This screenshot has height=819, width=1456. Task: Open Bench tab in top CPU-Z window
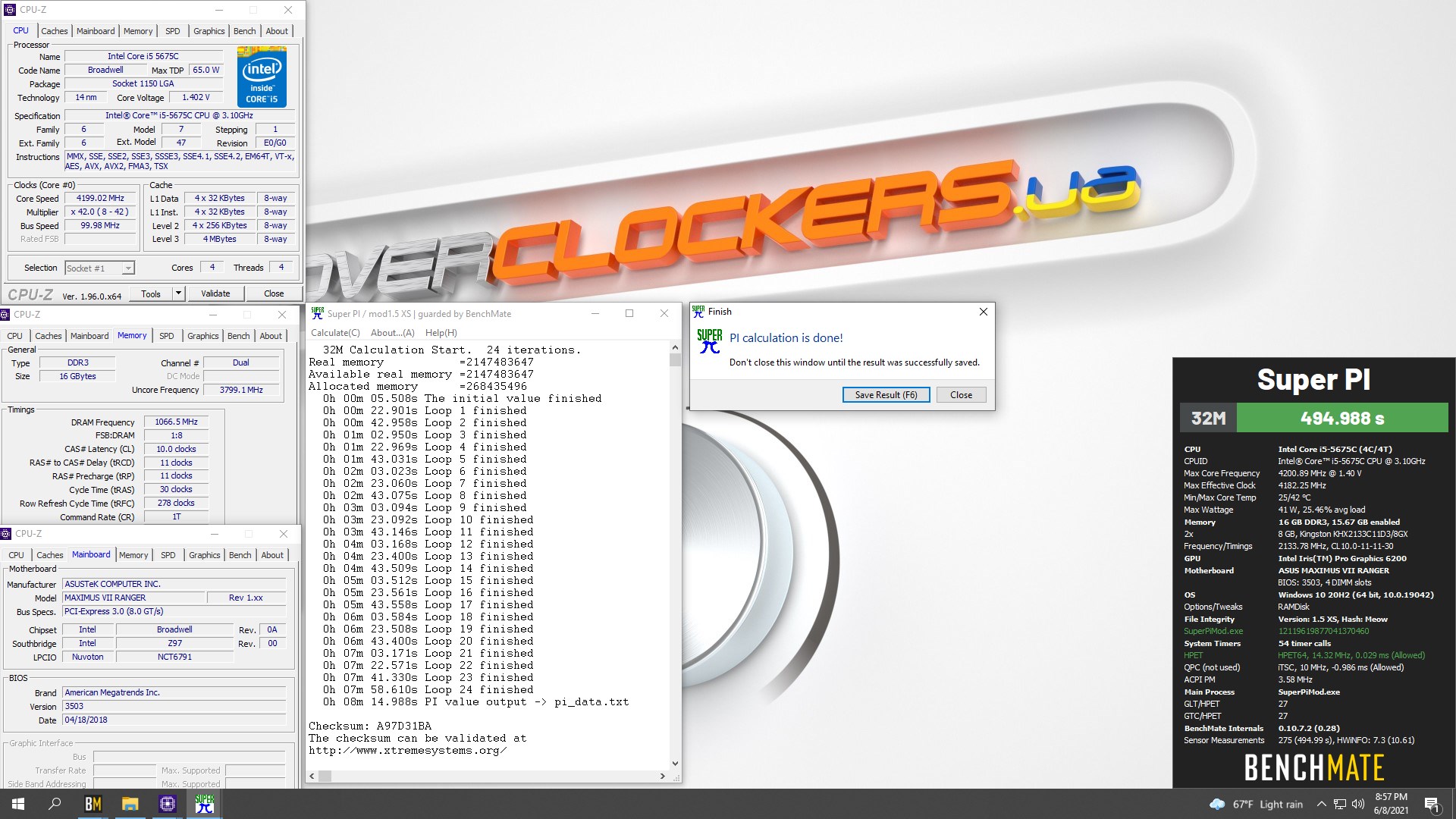(x=244, y=31)
